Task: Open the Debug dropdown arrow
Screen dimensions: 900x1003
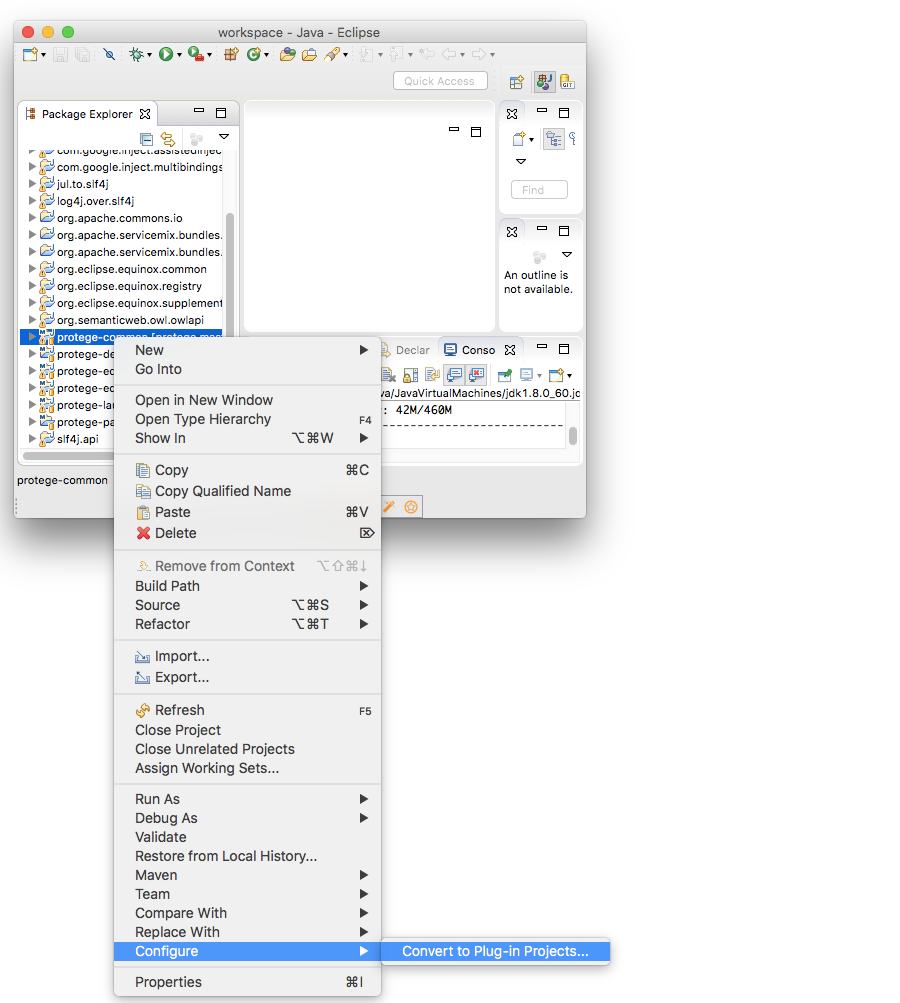Action: pyautogui.click(x=149, y=55)
